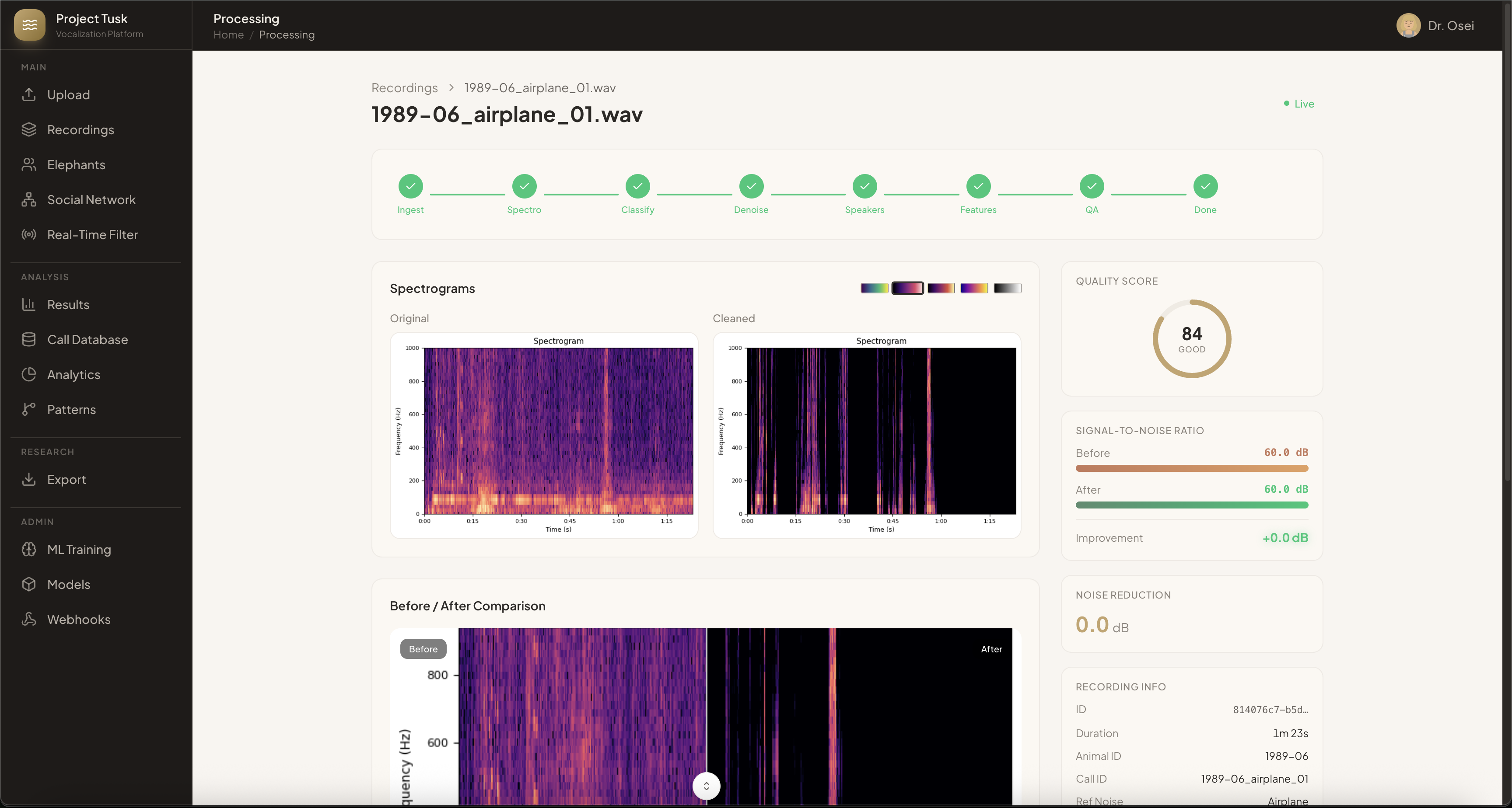Screen dimensions: 1512x808
Task: Click the before/after comparison slider handle
Action: pyautogui.click(x=706, y=786)
